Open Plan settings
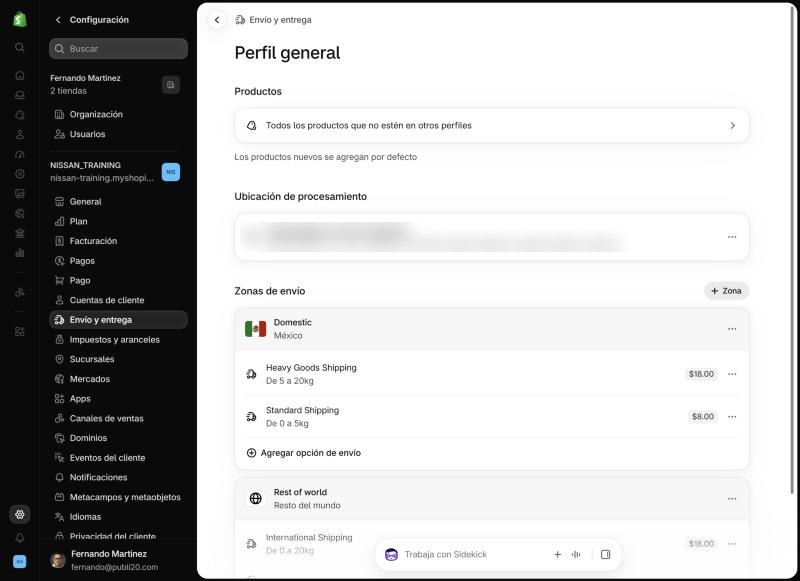The image size is (800, 581). pos(118,221)
